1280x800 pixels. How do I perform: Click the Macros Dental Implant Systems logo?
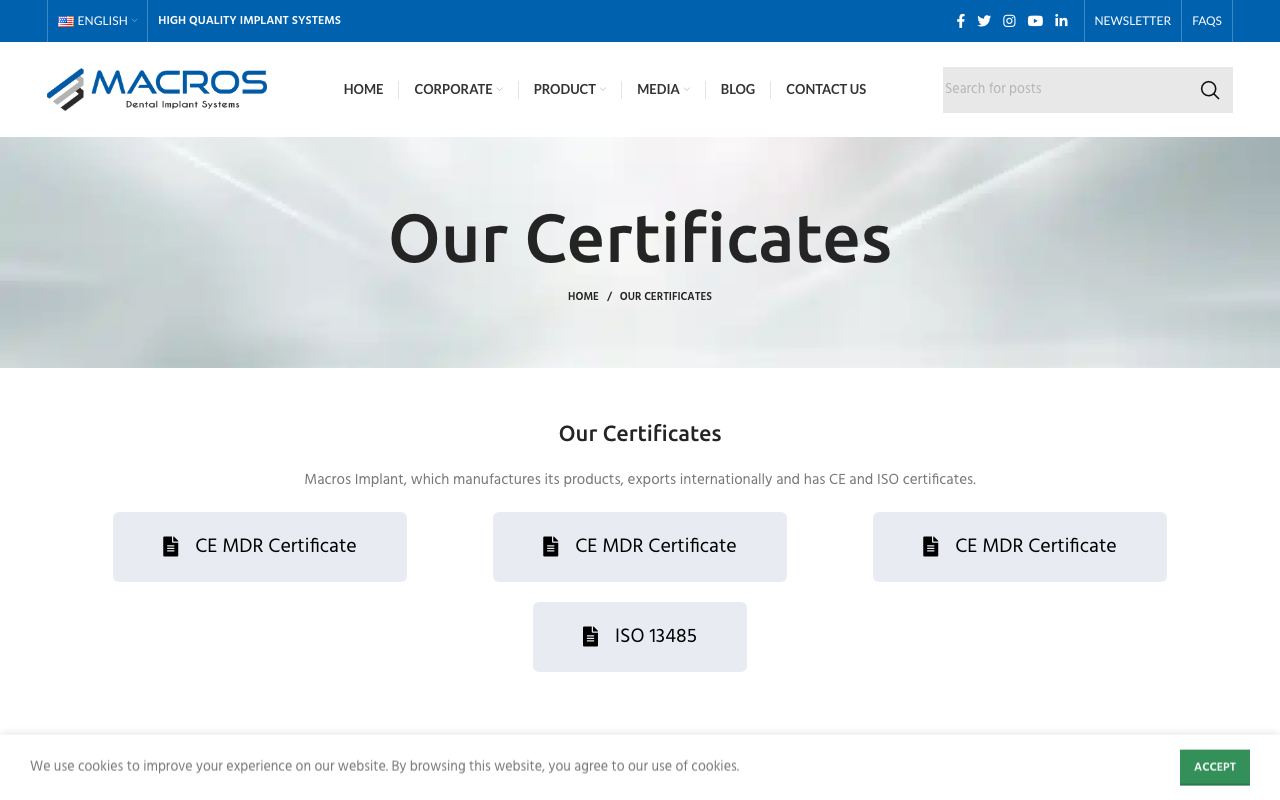click(x=157, y=89)
